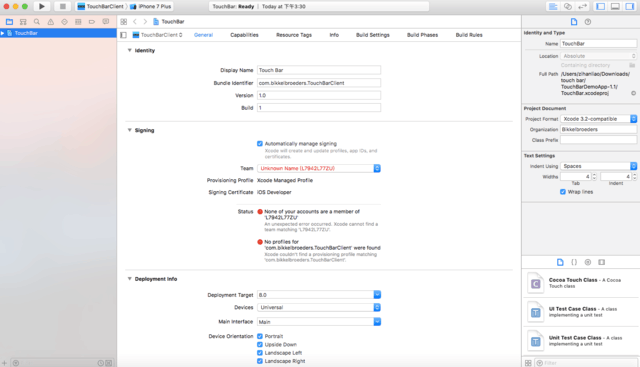Open the Breakpoint navigator
The height and width of the screenshot is (367, 640).
click(92, 22)
